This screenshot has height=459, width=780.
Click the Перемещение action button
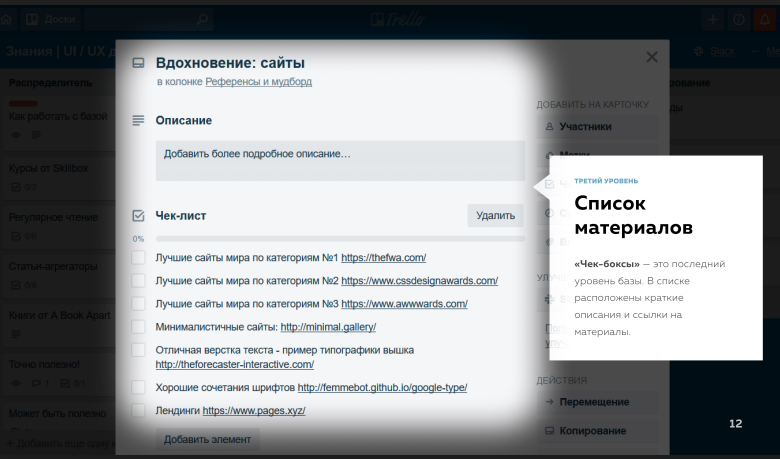[597, 402]
